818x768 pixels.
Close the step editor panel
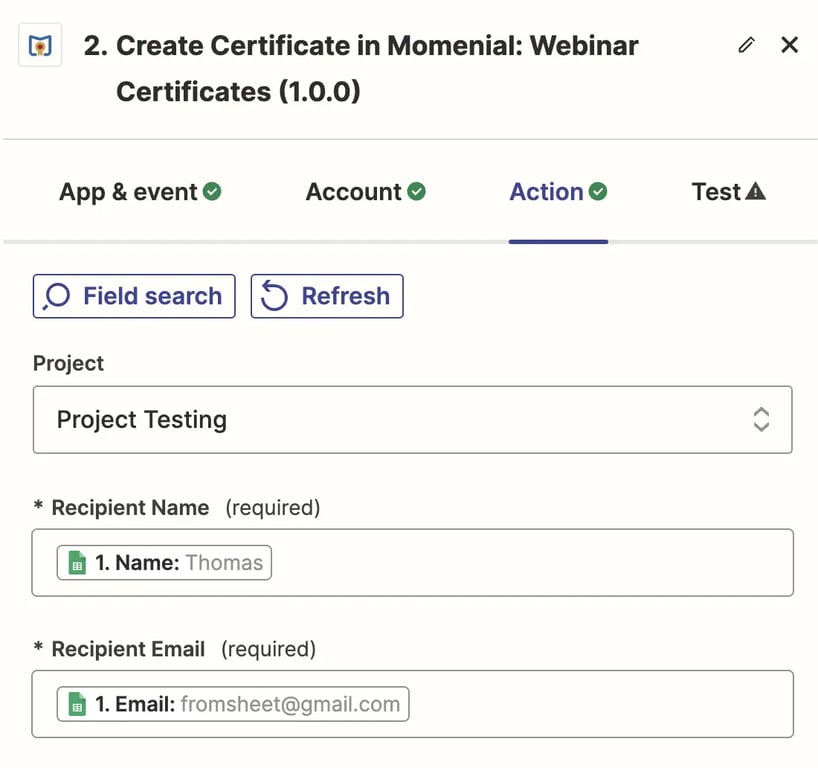789,45
